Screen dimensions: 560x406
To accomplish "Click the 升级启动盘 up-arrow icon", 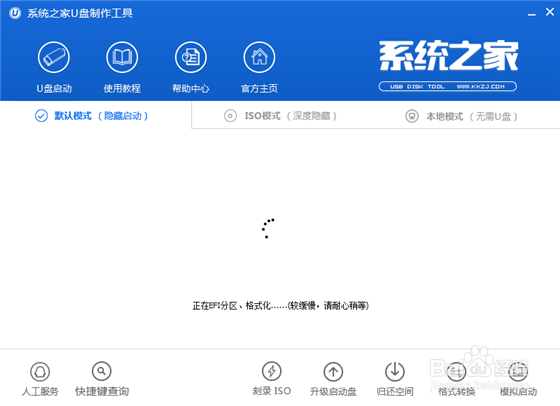I will tap(333, 372).
